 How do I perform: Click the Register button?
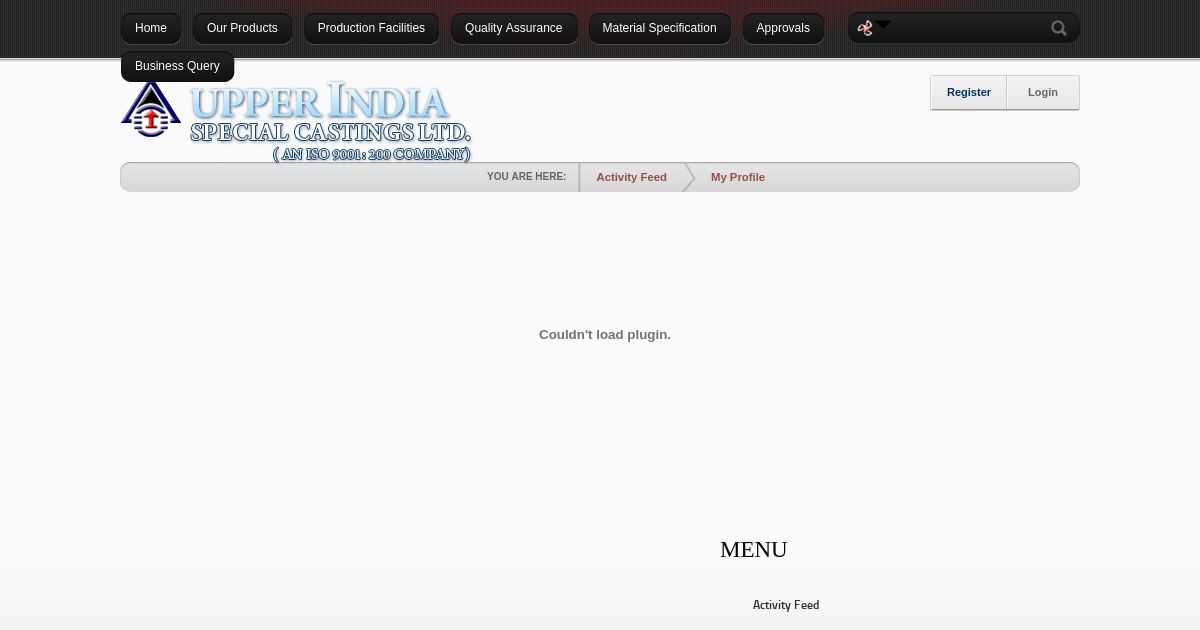969,92
